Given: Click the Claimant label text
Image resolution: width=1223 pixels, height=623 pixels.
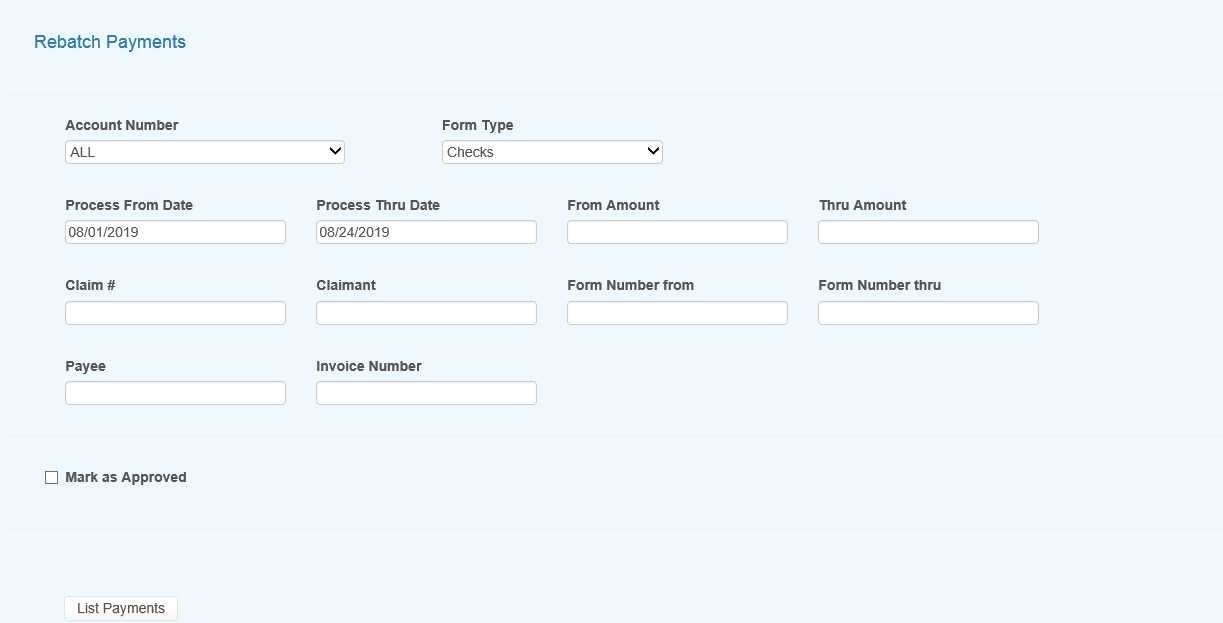Looking at the screenshot, I should pos(346,285).
